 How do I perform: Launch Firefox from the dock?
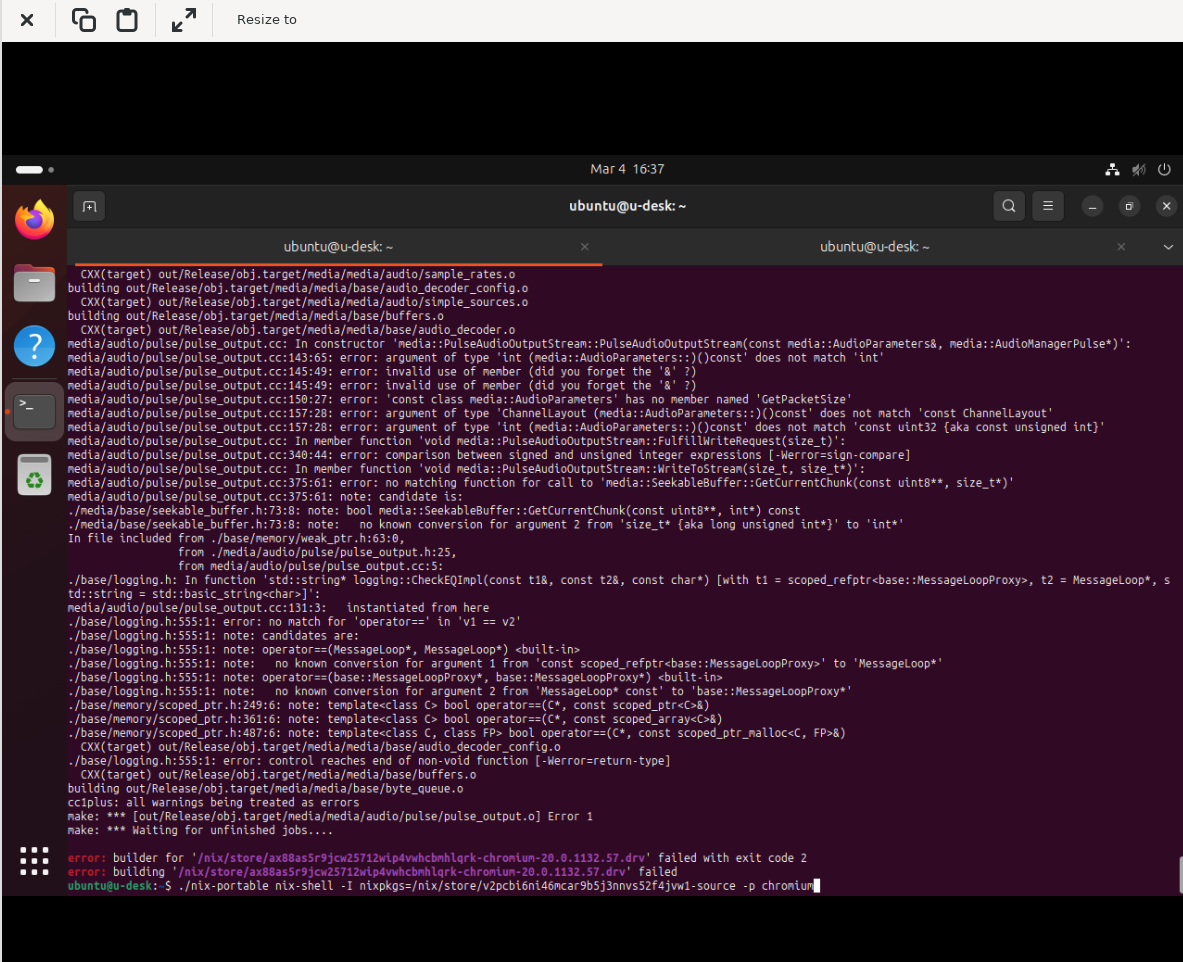click(35, 220)
